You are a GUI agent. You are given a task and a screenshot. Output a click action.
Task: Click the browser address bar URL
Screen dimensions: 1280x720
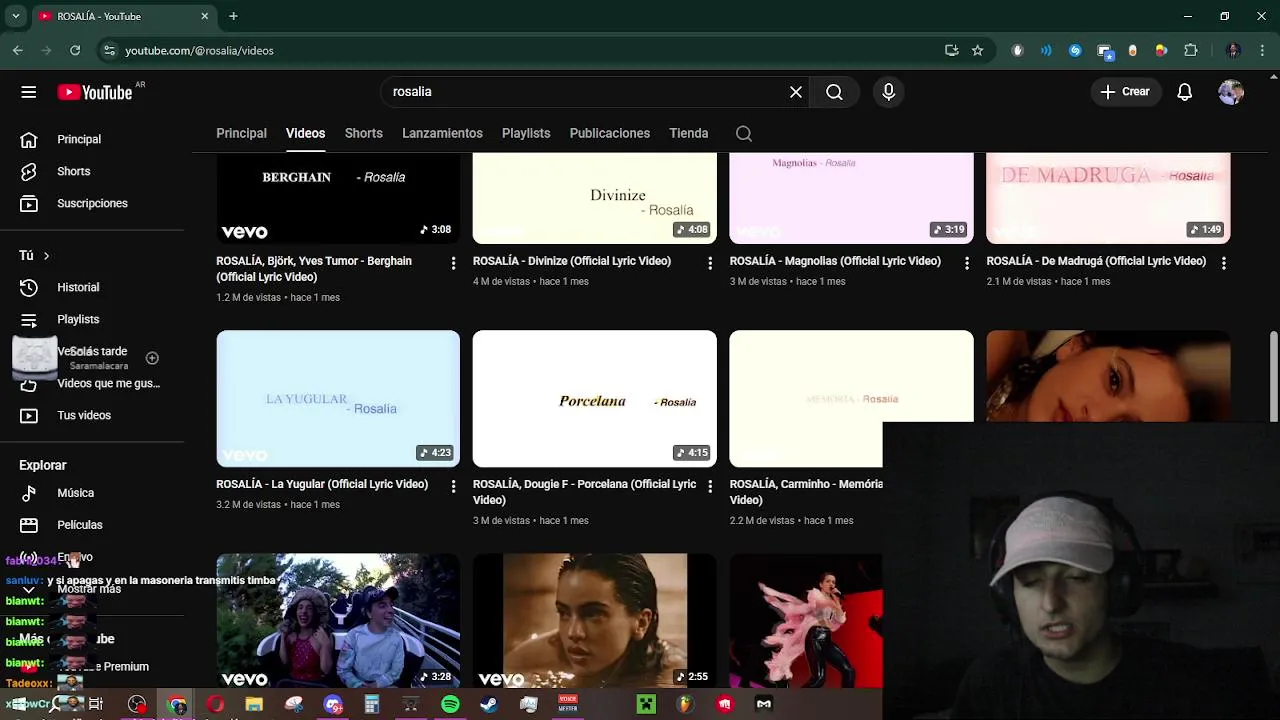click(199, 50)
